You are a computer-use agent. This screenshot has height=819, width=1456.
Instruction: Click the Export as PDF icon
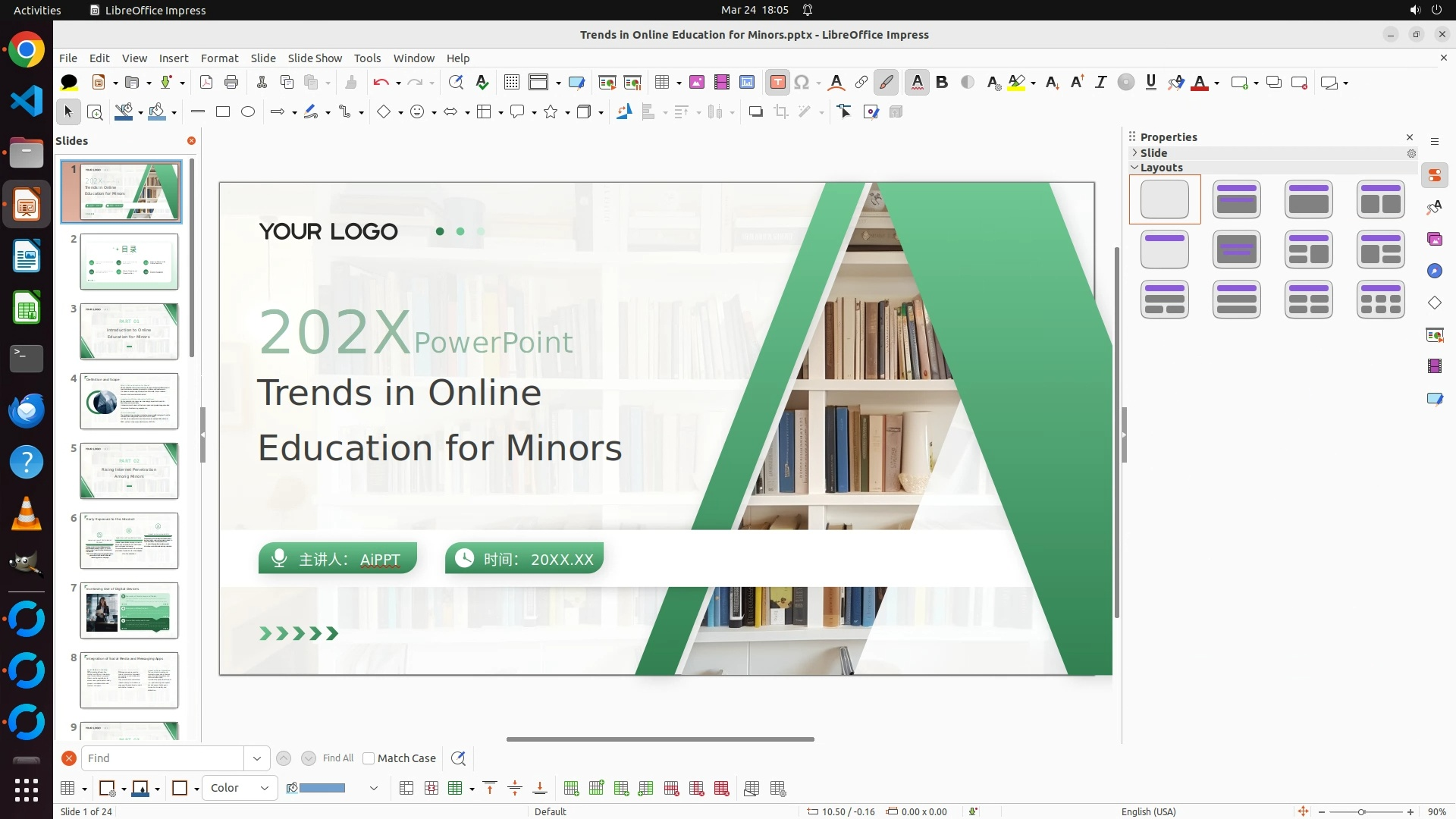(206, 83)
